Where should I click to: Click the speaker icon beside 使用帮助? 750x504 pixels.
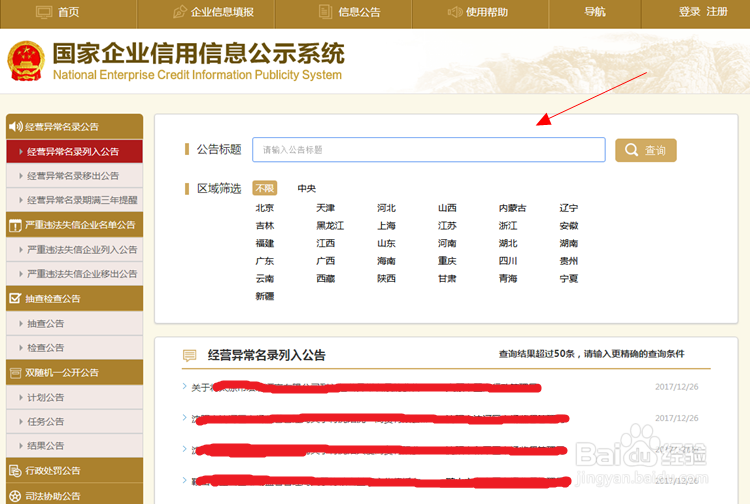(x=454, y=12)
